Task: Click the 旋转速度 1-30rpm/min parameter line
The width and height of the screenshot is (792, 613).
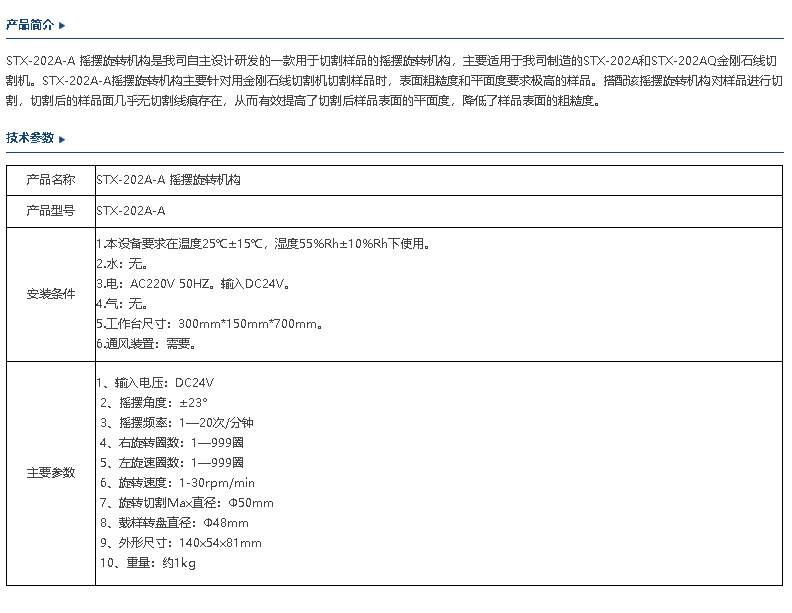Action: (x=177, y=483)
